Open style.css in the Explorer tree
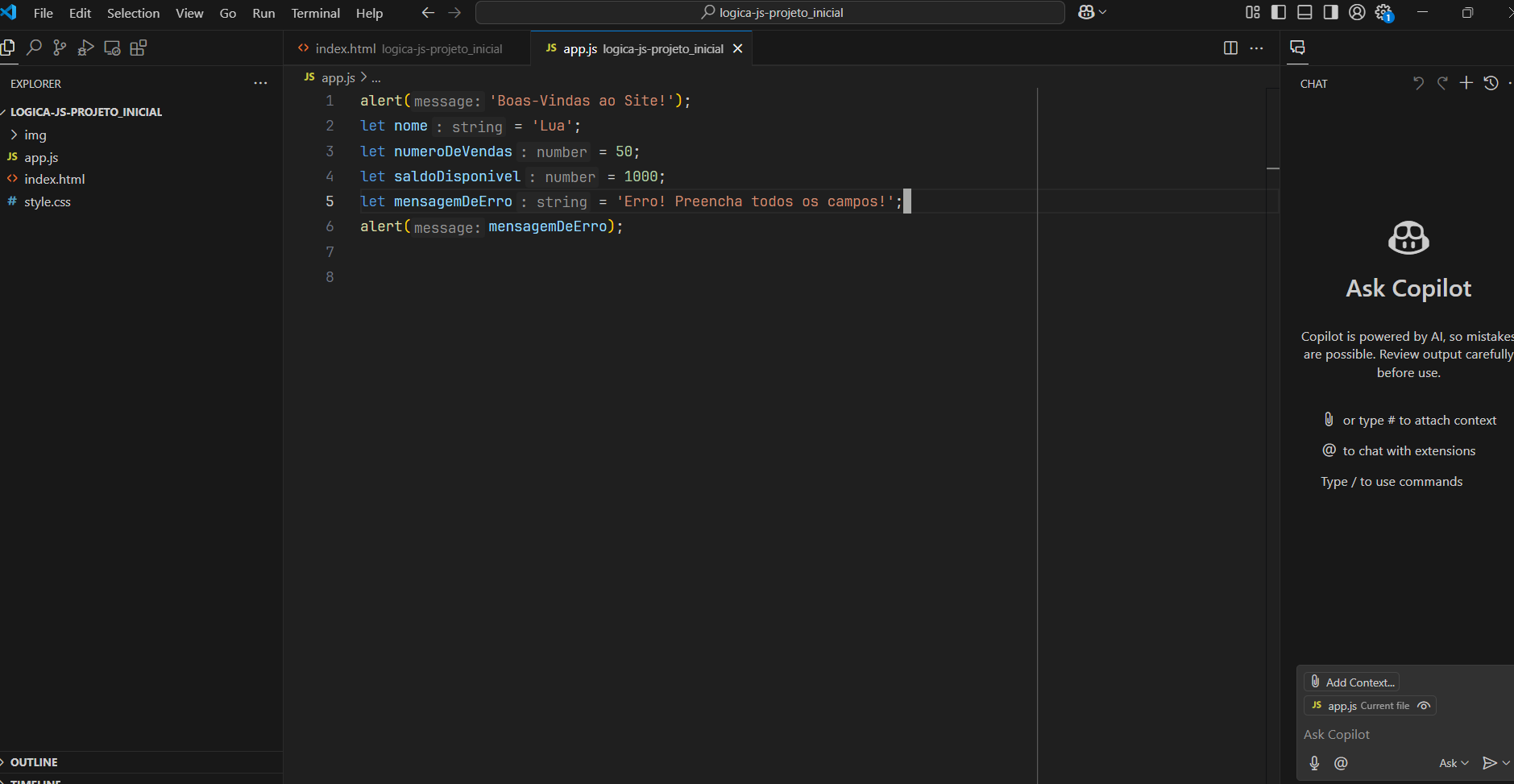The image size is (1514, 784). pyautogui.click(x=48, y=201)
